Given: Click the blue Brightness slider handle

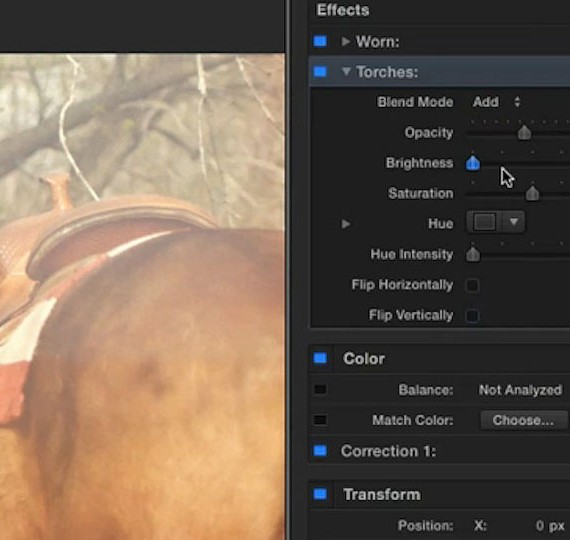Looking at the screenshot, I should [x=473, y=163].
